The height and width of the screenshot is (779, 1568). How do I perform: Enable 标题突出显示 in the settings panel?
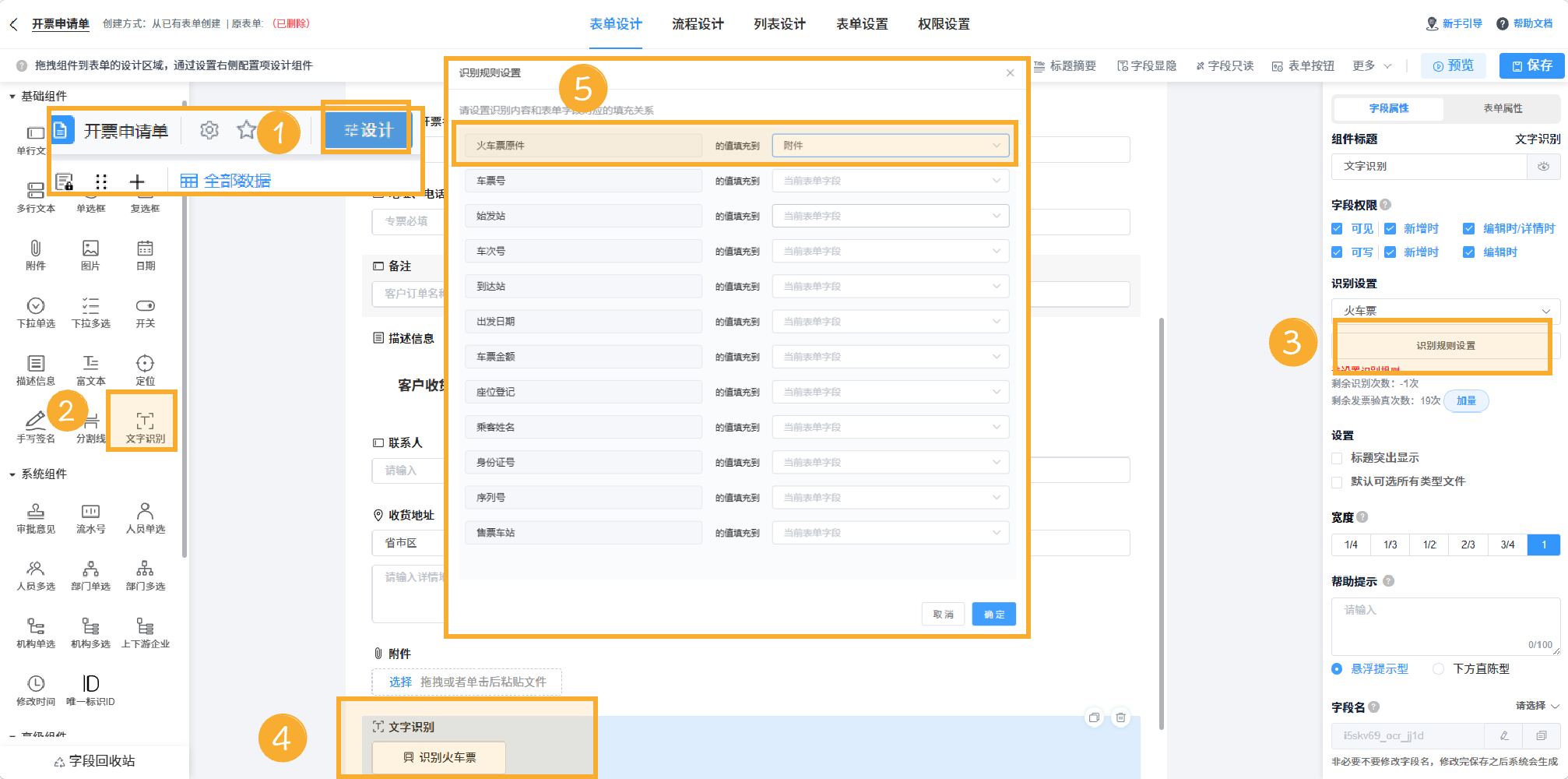click(1336, 458)
